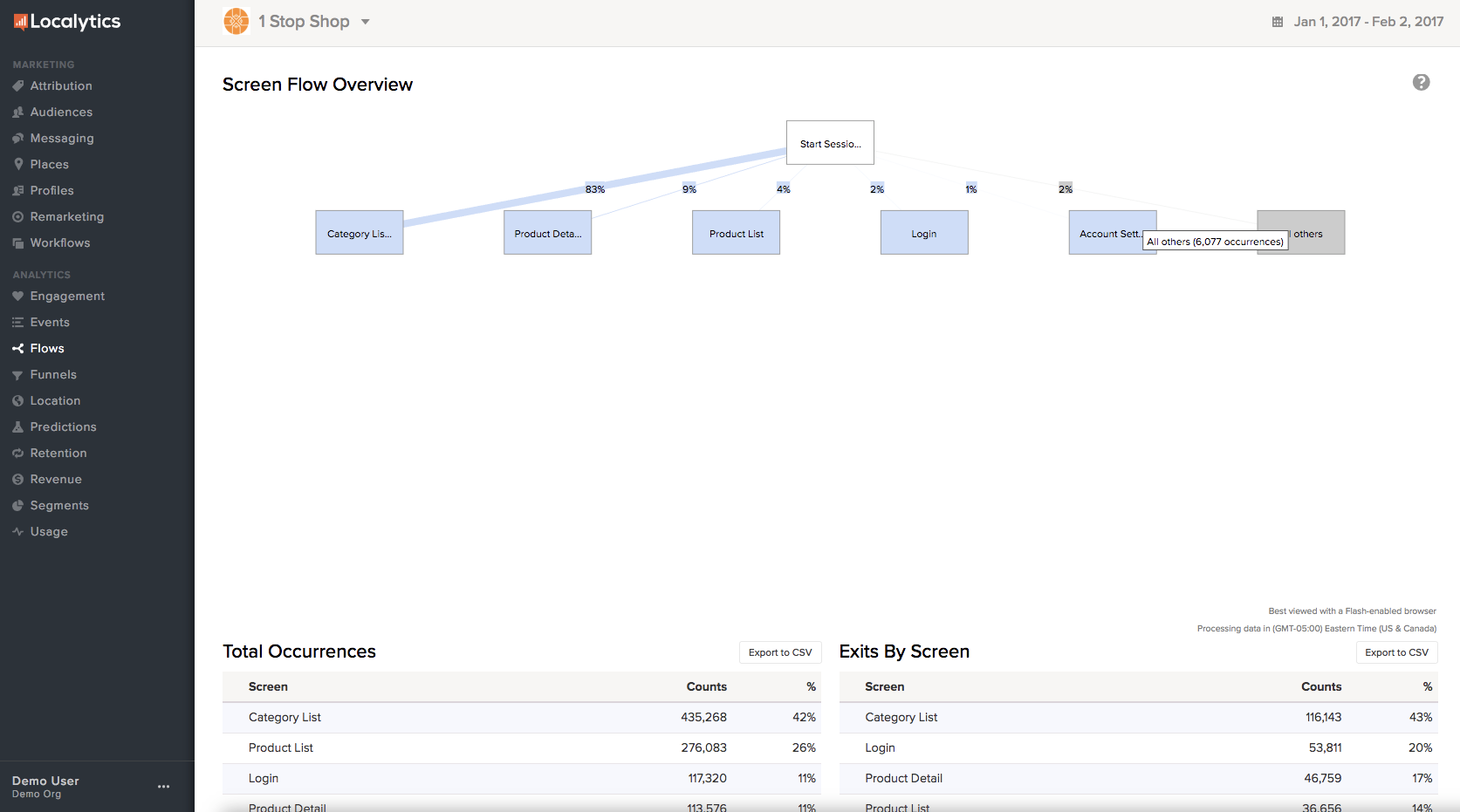This screenshot has width=1460, height=812.
Task: Click the Login node in the flow chart
Action: 923,233
